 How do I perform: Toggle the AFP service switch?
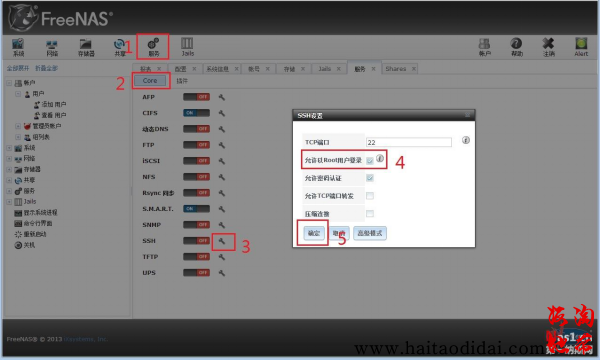pyautogui.click(x=196, y=97)
